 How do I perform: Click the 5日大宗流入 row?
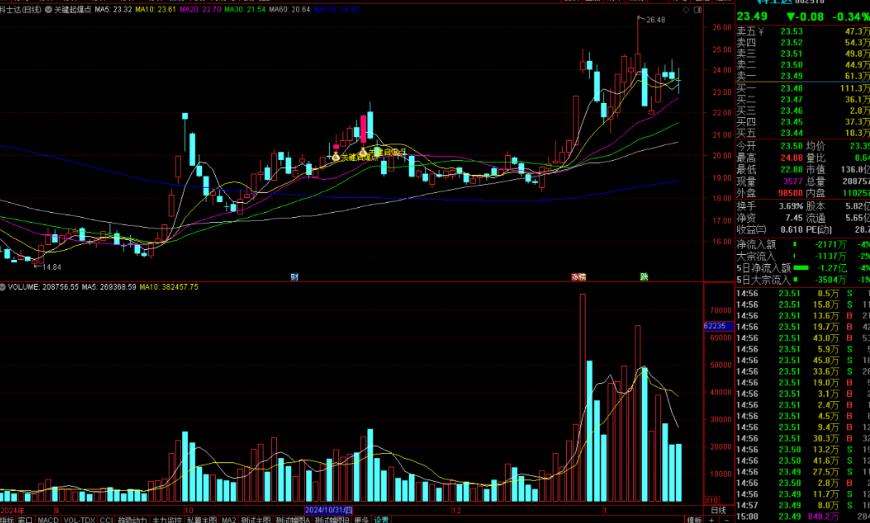[x=803, y=280]
